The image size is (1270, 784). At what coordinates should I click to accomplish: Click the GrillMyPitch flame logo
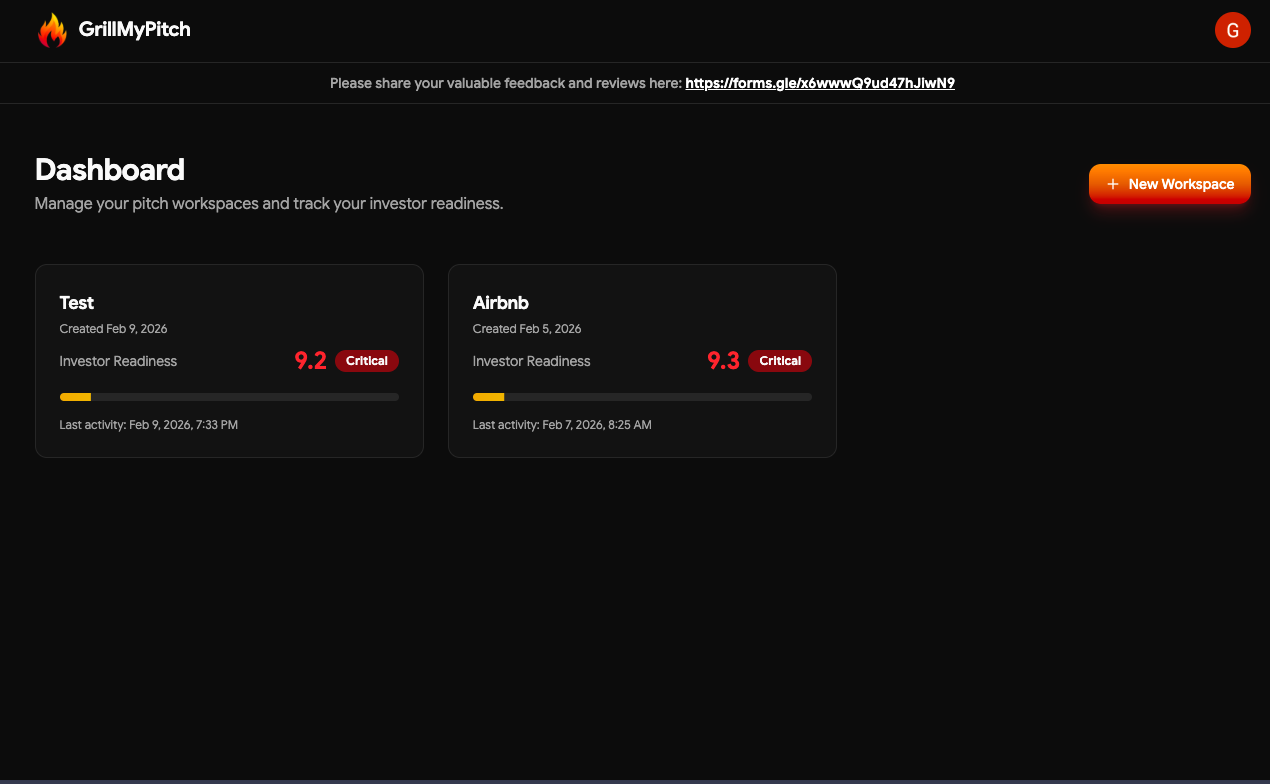coord(53,30)
